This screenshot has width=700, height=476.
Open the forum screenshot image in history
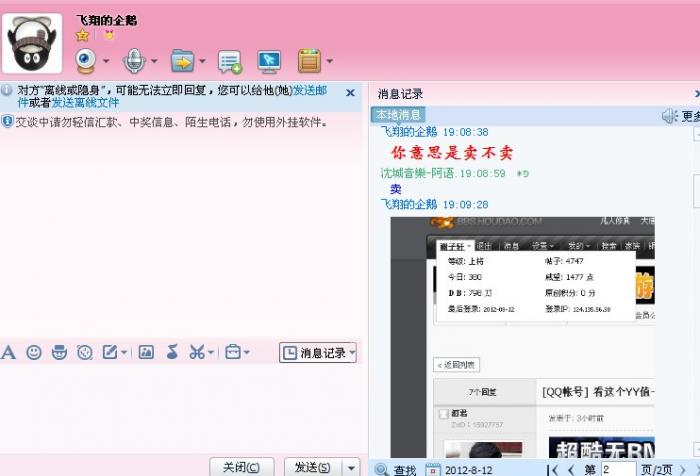(522, 337)
